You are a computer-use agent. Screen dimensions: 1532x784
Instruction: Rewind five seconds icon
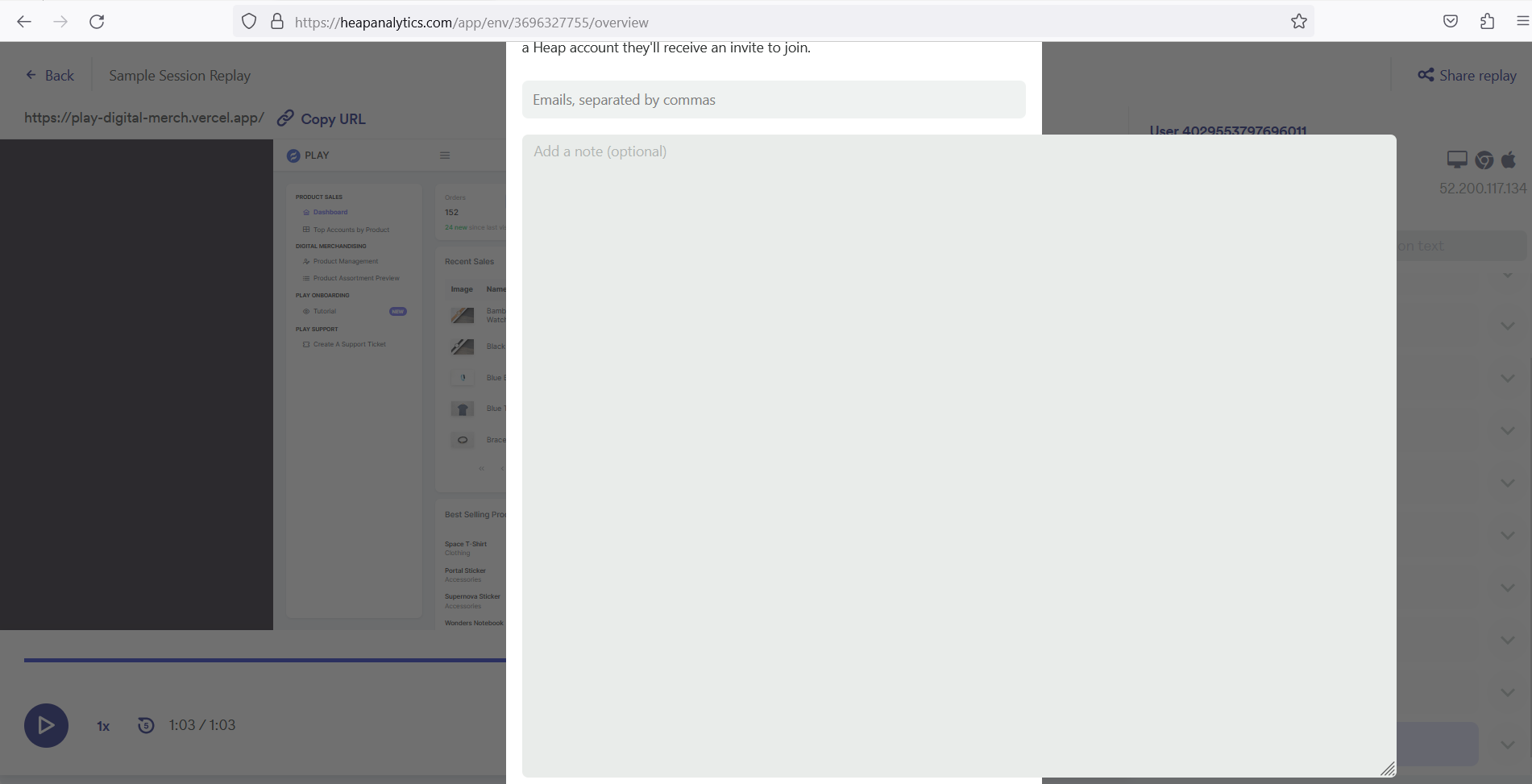point(146,725)
